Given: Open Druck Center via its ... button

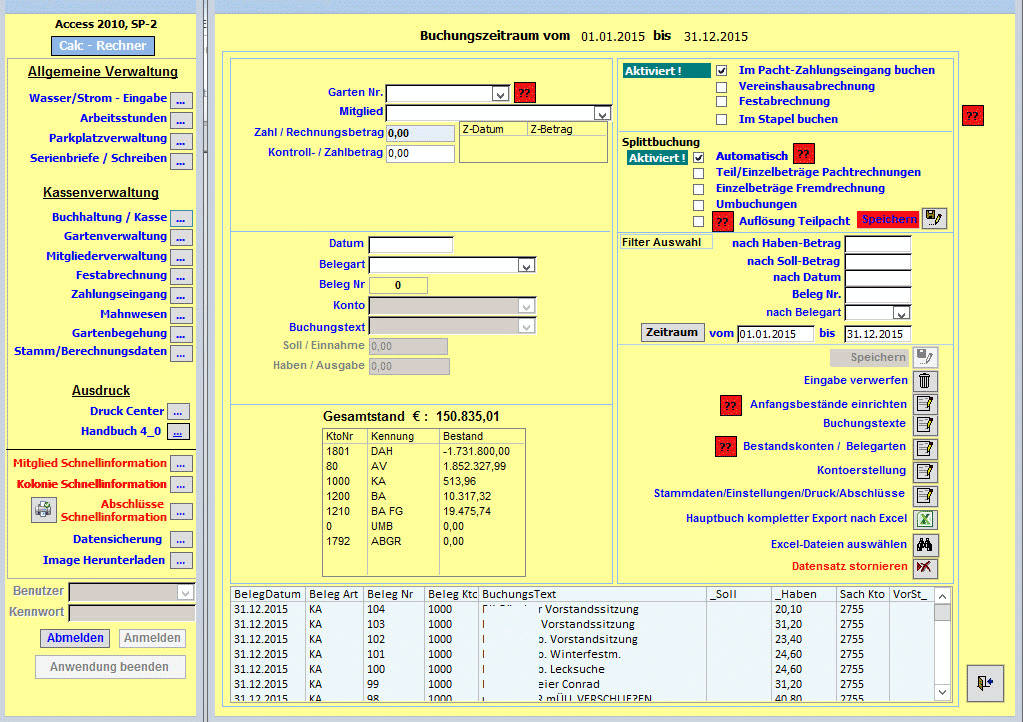Looking at the screenshot, I should click(x=178, y=412).
